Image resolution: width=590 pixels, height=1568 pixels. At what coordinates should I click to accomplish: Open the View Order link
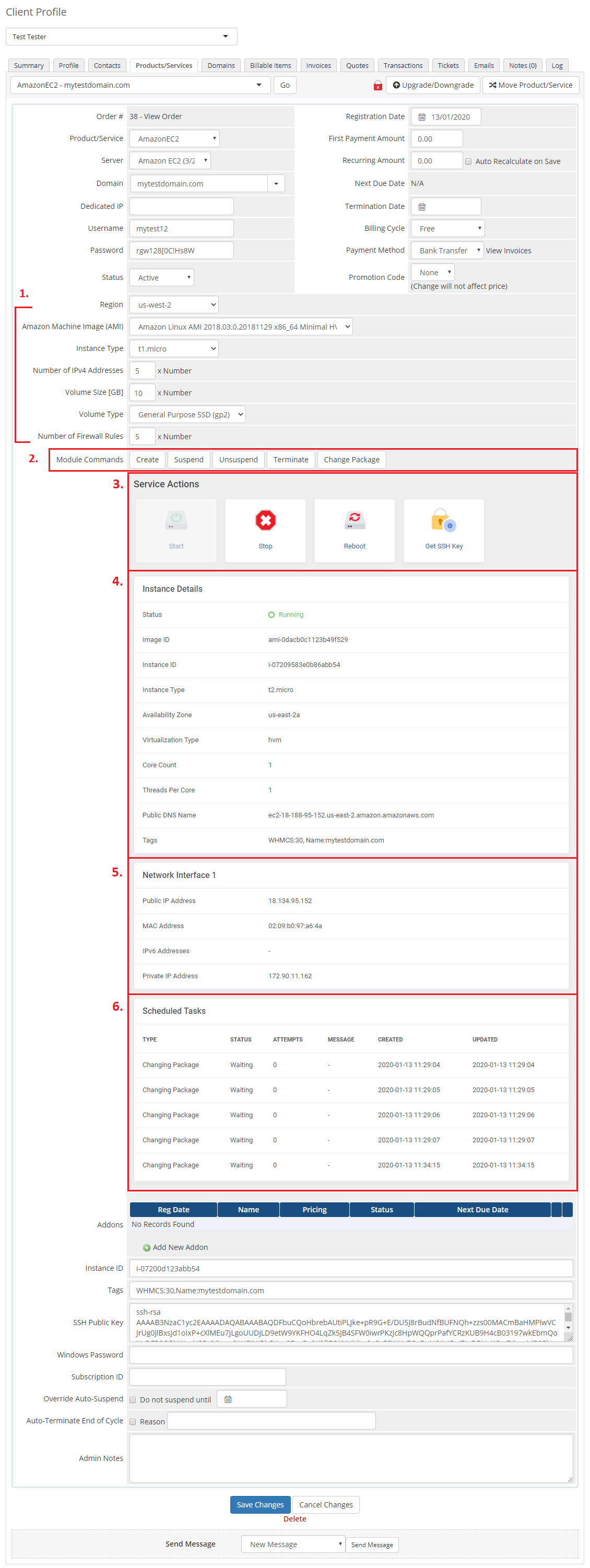click(x=162, y=117)
